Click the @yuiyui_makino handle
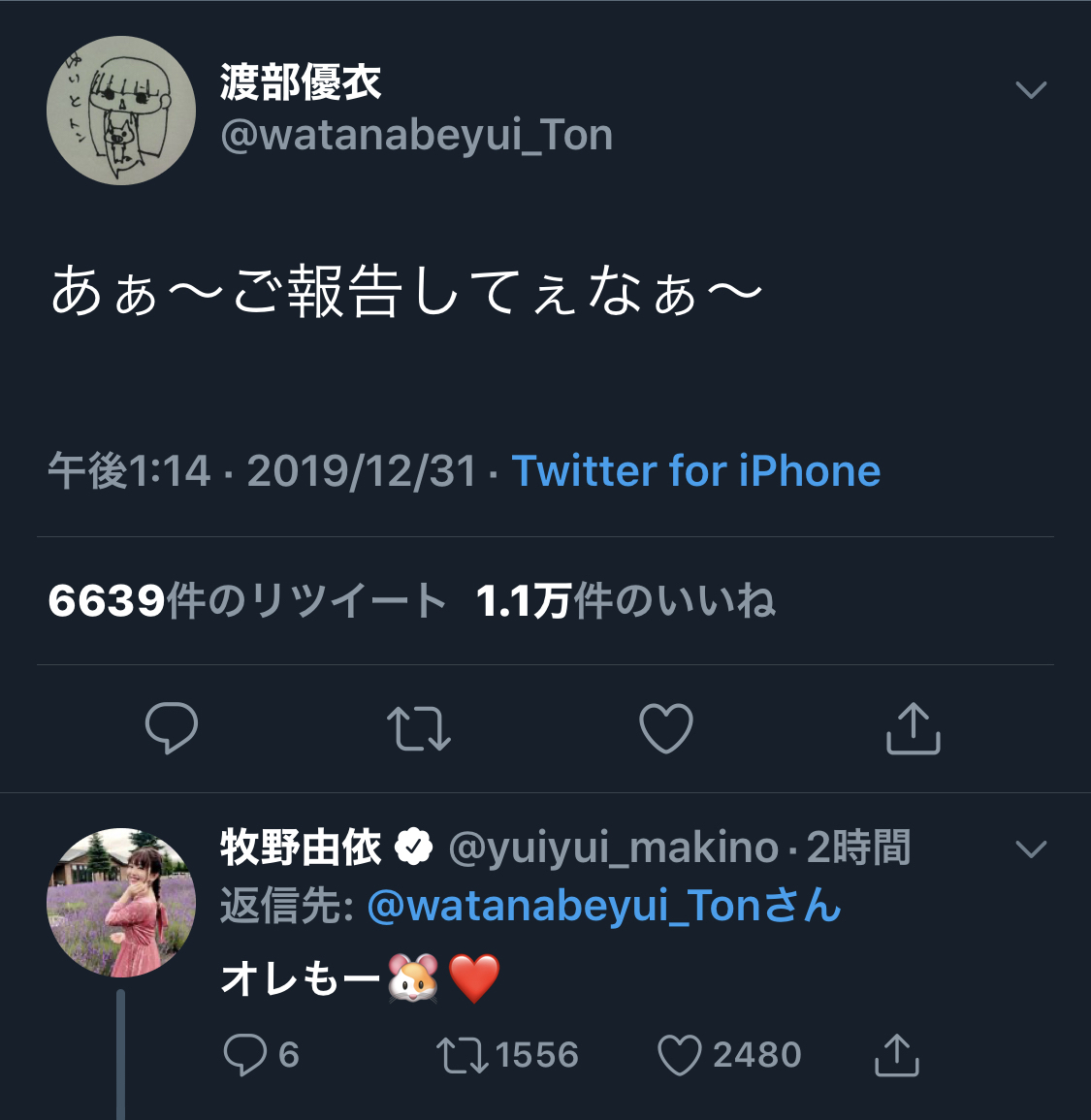The width and height of the screenshot is (1091, 1120). [x=613, y=848]
